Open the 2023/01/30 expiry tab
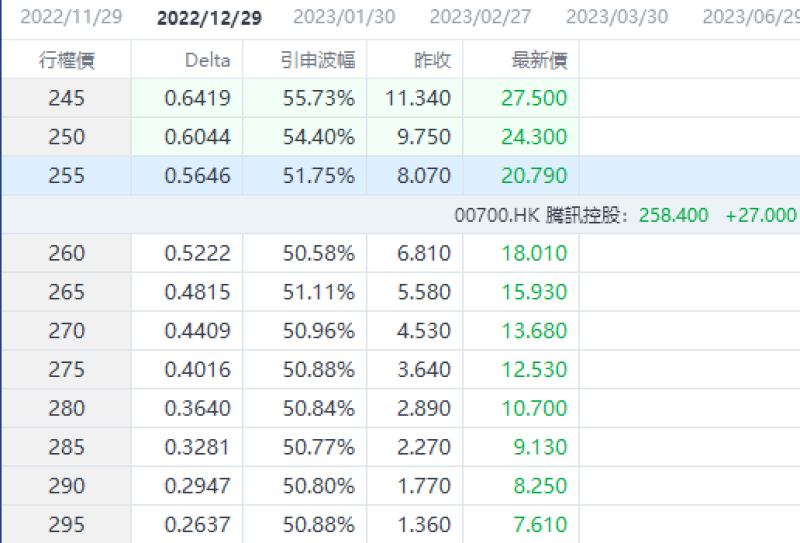Image resolution: width=800 pixels, height=543 pixels. (x=345, y=17)
